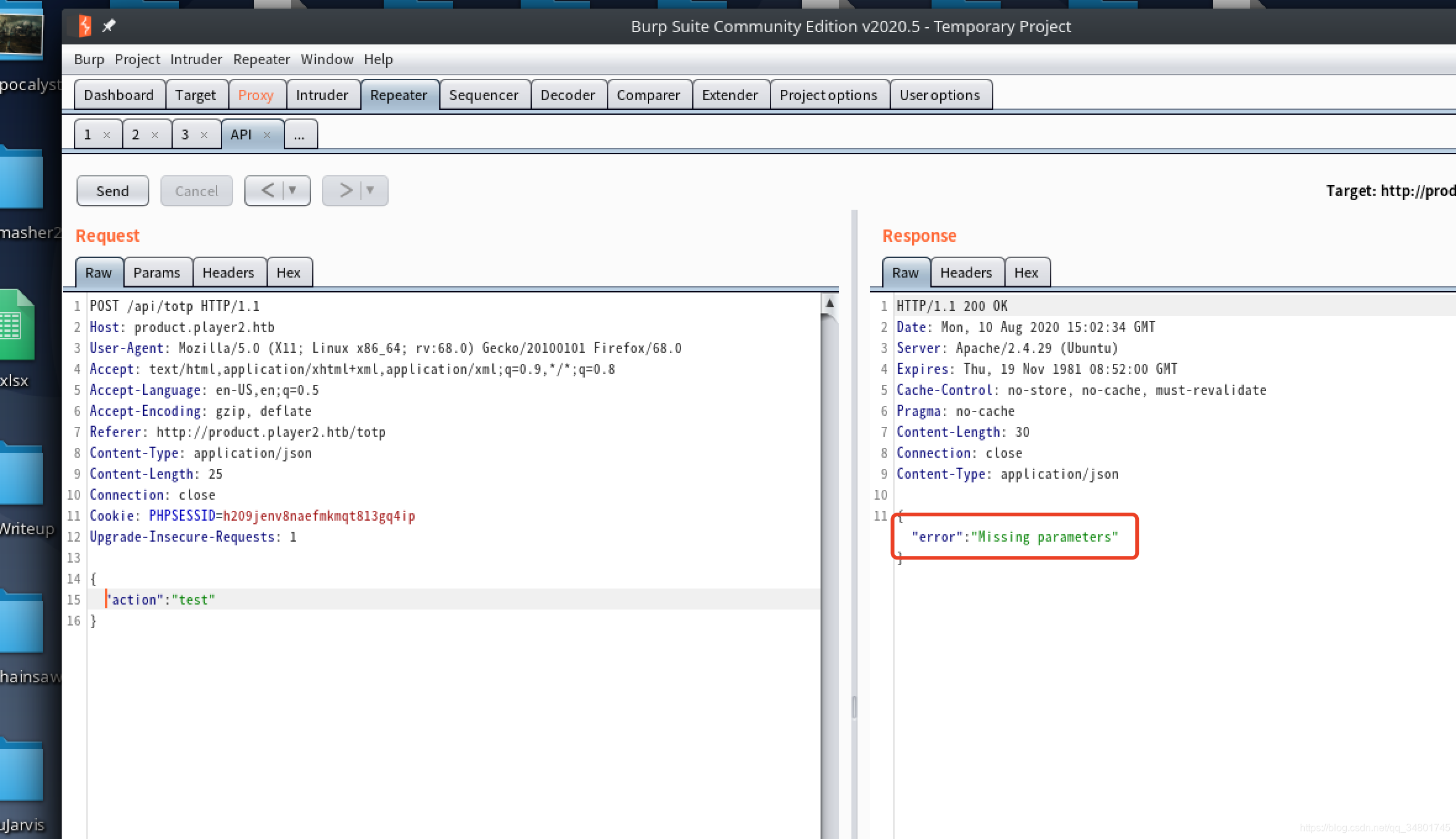Go back with the history back arrow
1456x839 pixels.
pyautogui.click(x=268, y=191)
